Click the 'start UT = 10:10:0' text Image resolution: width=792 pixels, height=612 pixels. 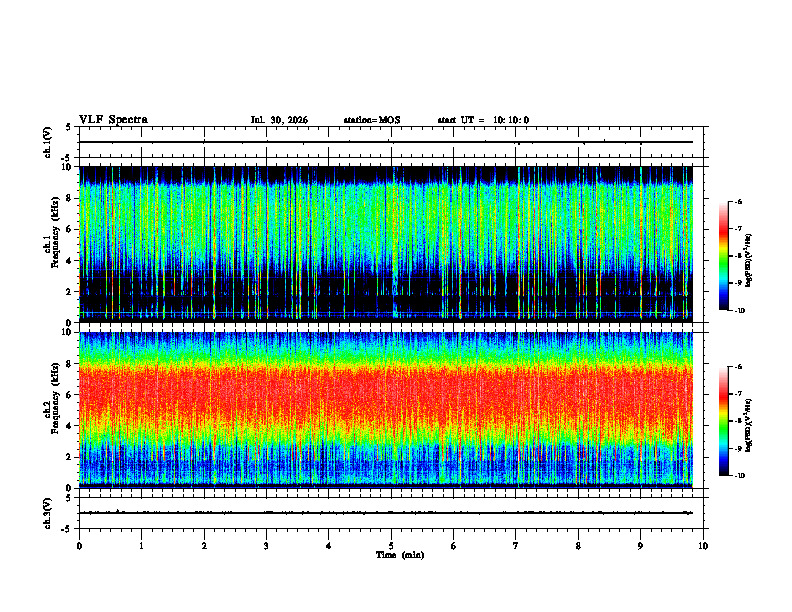(483, 120)
